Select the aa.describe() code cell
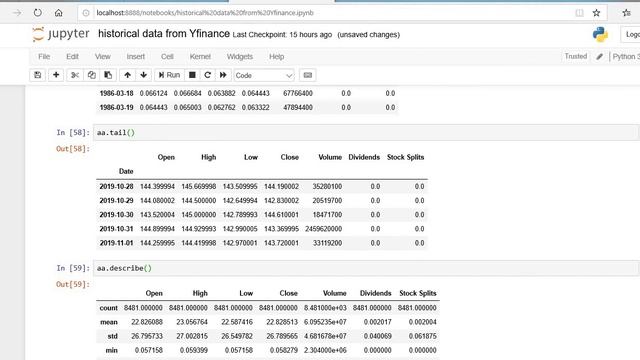 click(x=366, y=268)
